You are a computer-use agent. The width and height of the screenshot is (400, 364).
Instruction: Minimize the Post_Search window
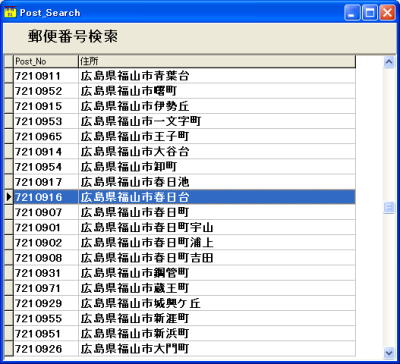[352, 13]
